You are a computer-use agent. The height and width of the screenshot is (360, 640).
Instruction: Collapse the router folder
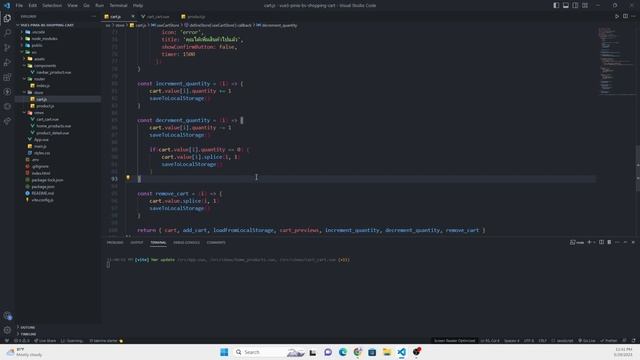(x=39, y=79)
